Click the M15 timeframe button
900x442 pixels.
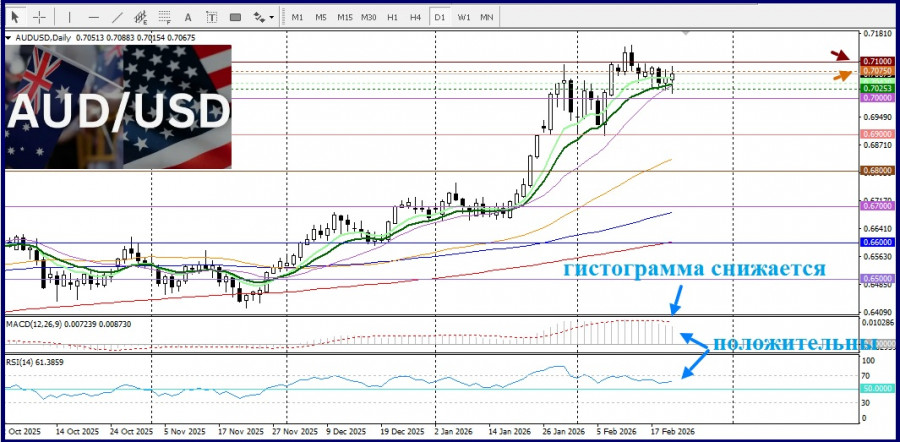344,17
